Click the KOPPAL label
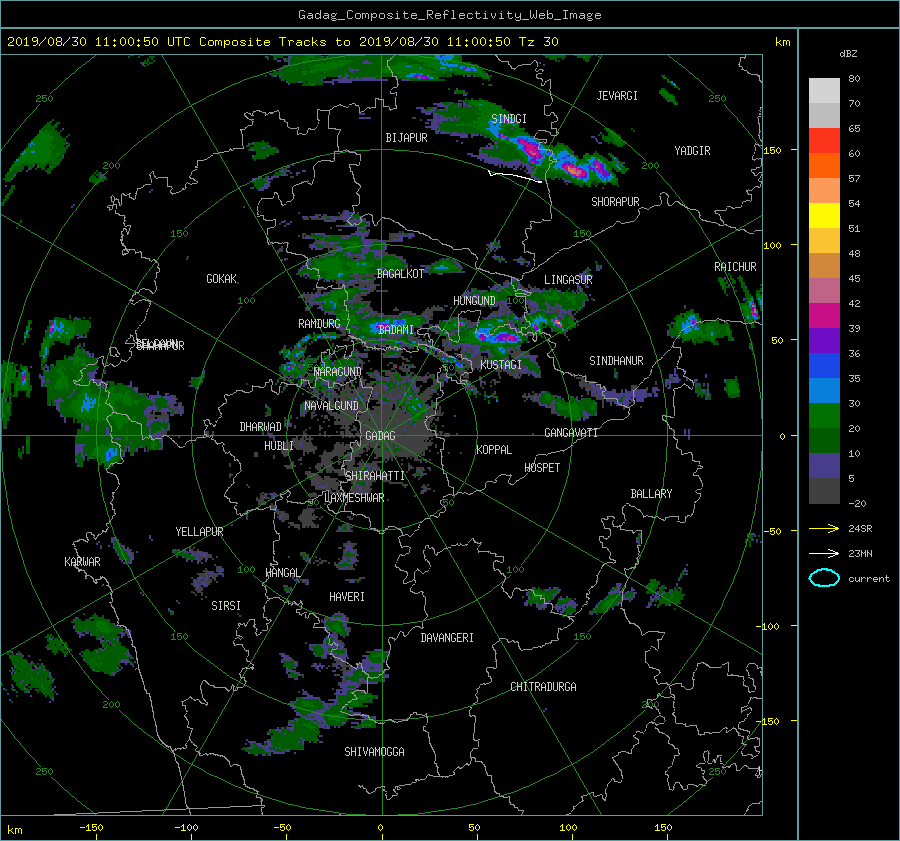Screen dimensions: 900x841 point(494,450)
